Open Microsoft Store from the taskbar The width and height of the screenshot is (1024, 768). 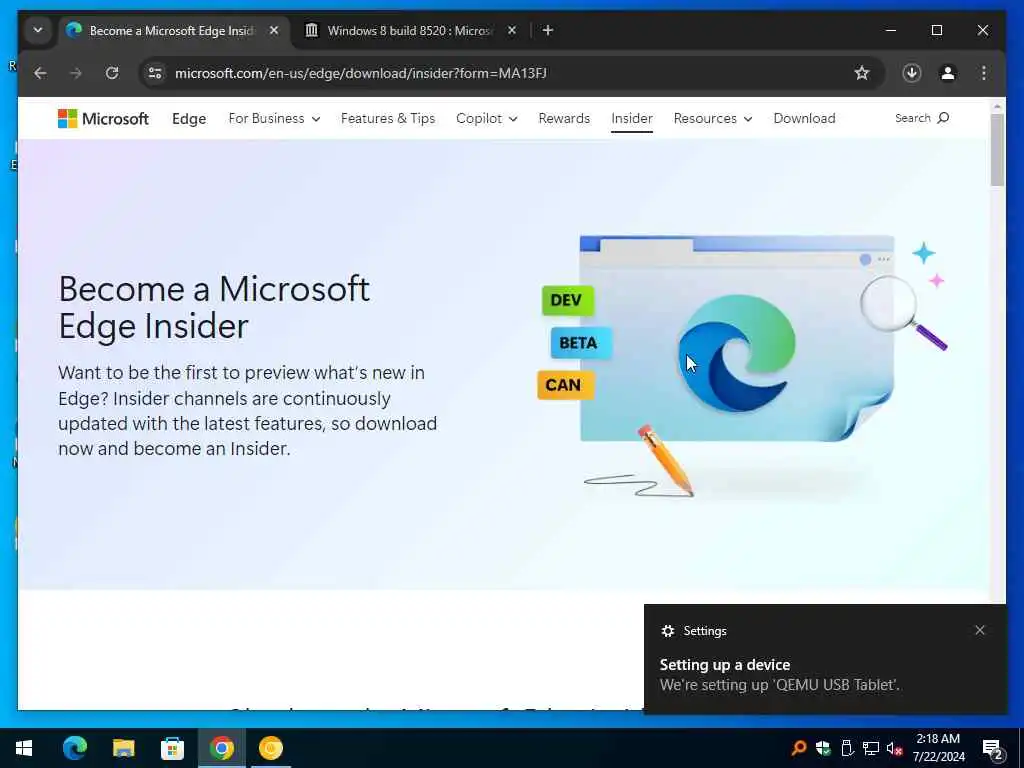pyautogui.click(x=172, y=748)
